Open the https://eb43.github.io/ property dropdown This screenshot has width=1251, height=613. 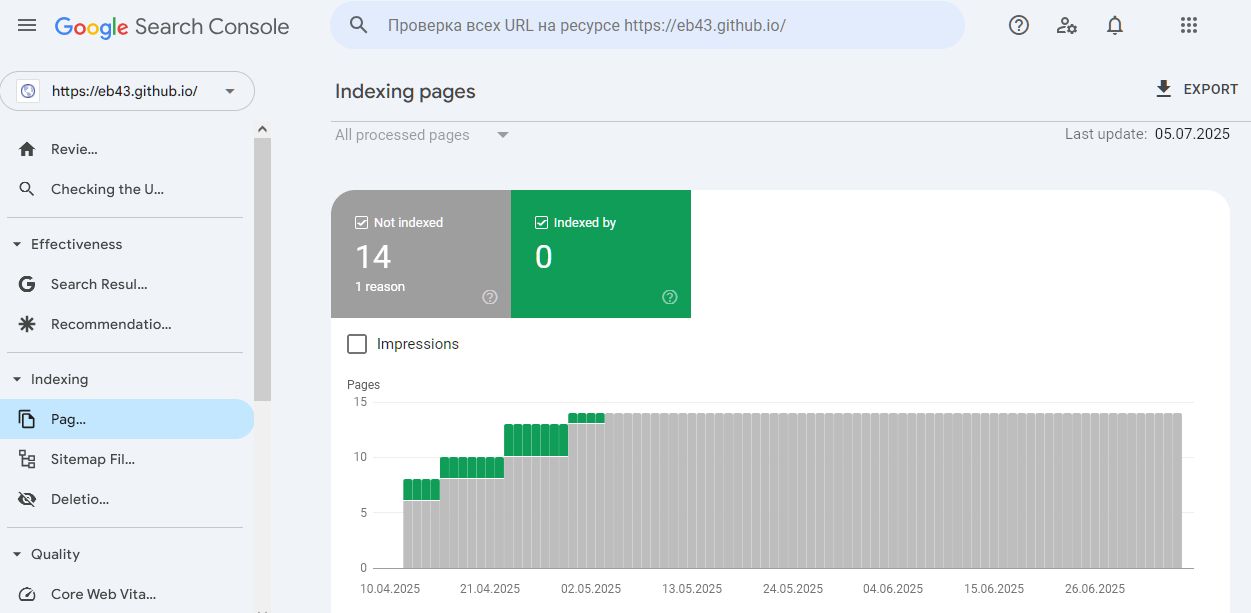click(x=128, y=91)
